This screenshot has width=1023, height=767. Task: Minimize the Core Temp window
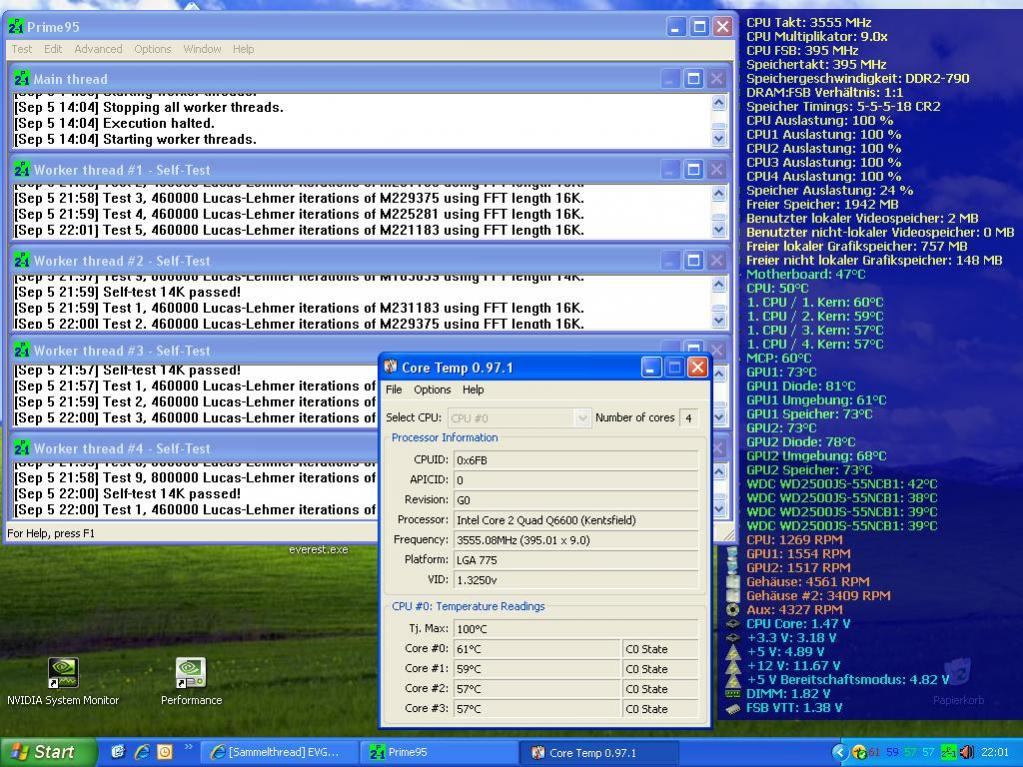[650, 367]
